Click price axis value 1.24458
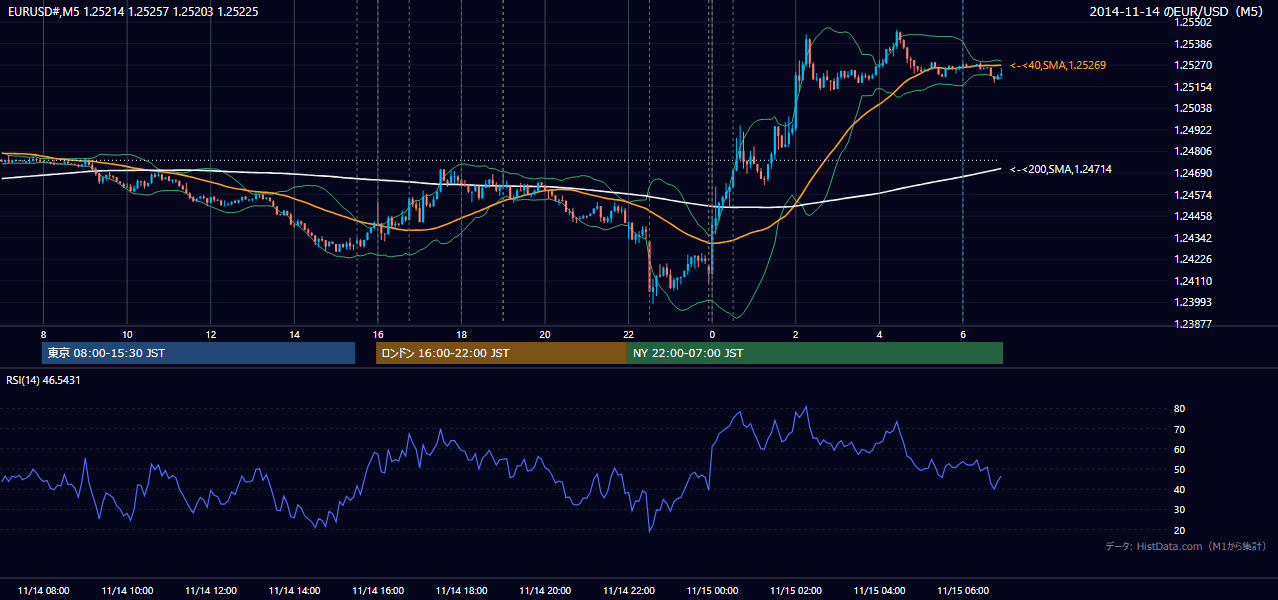This screenshot has height=600, width=1278. pos(1194,216)
